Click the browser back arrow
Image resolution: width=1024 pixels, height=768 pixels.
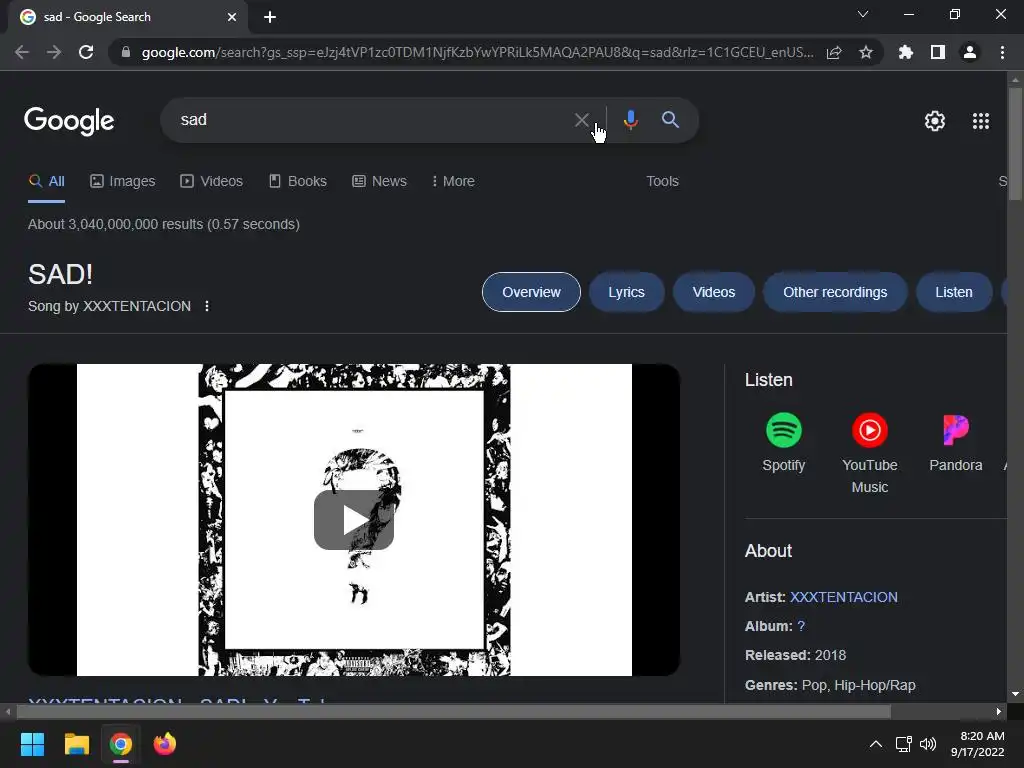[x=22, y=52]
